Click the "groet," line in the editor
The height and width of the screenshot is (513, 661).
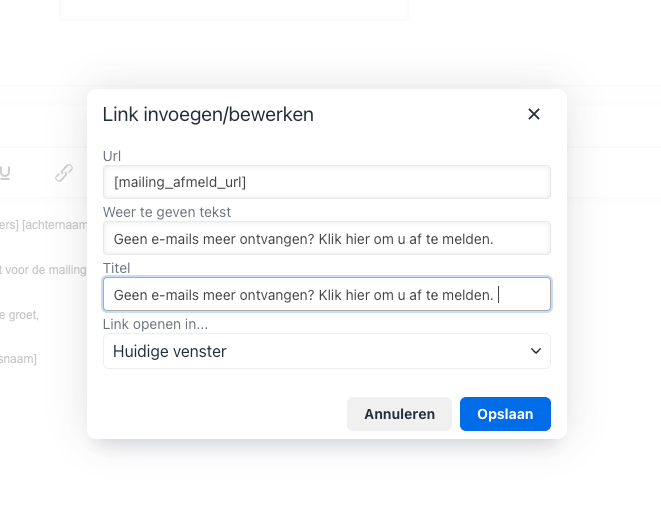tap(20, 314)
